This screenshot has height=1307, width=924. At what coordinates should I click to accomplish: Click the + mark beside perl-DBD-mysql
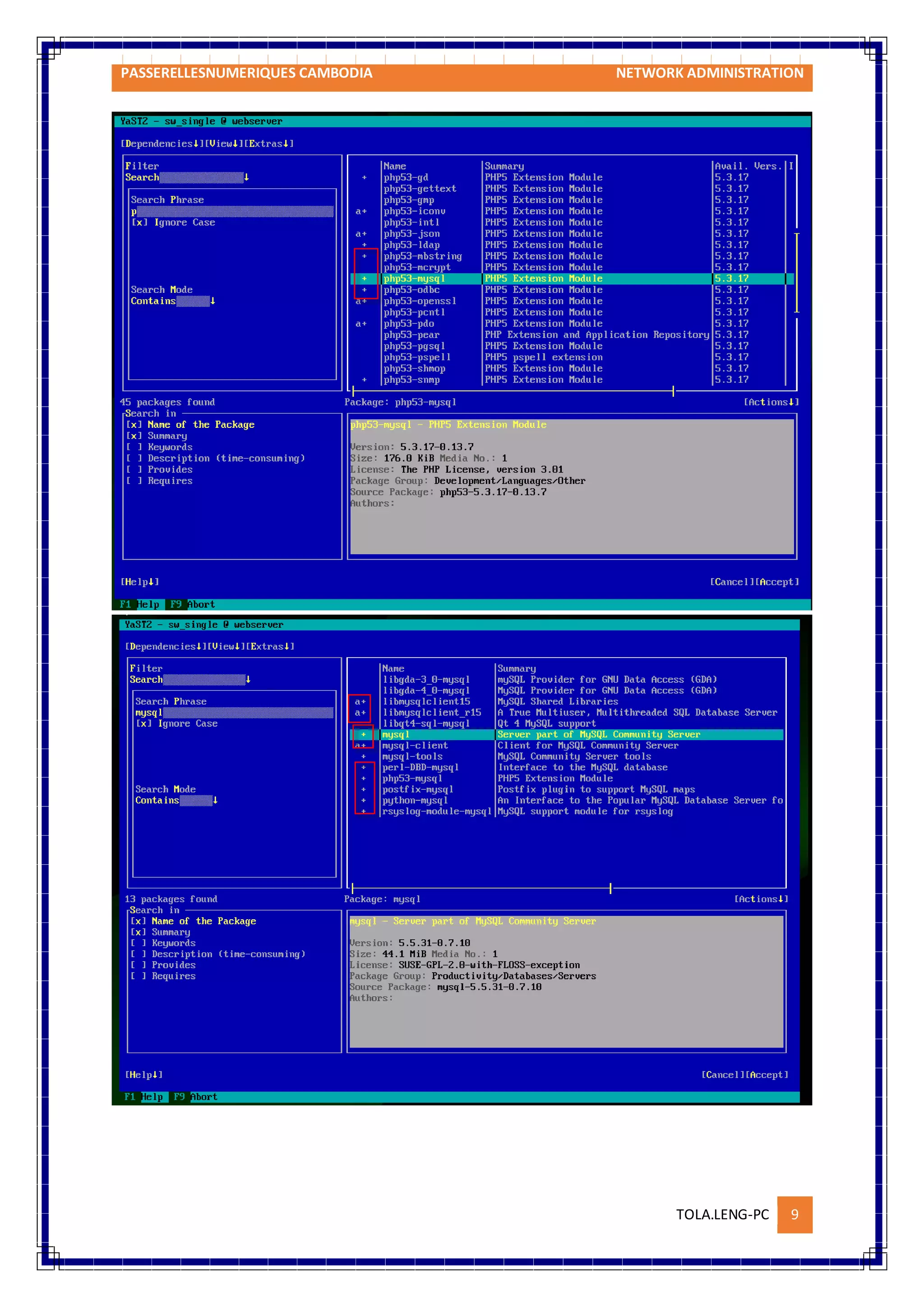(x=364, y=767)
